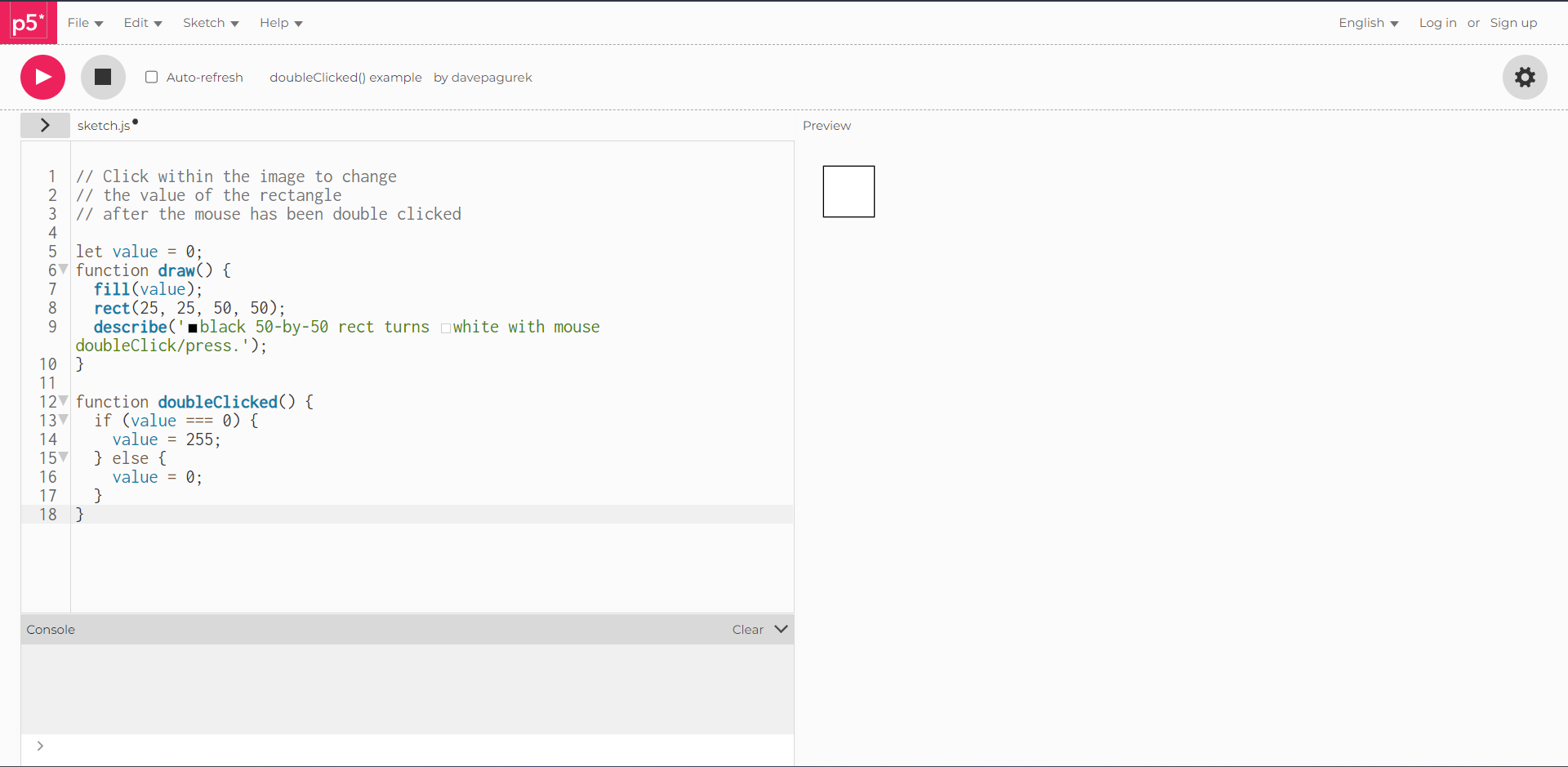Enable the Auto-refresh checkbox
1568x767 pixels.
[x=151, y=77]
